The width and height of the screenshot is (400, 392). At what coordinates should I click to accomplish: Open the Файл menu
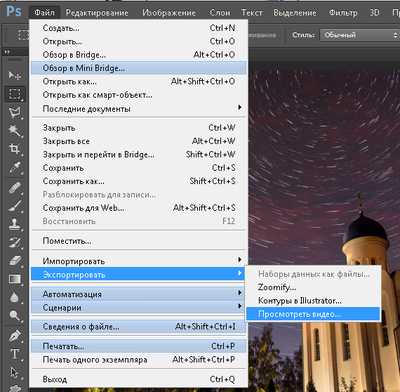pos(44,13)
